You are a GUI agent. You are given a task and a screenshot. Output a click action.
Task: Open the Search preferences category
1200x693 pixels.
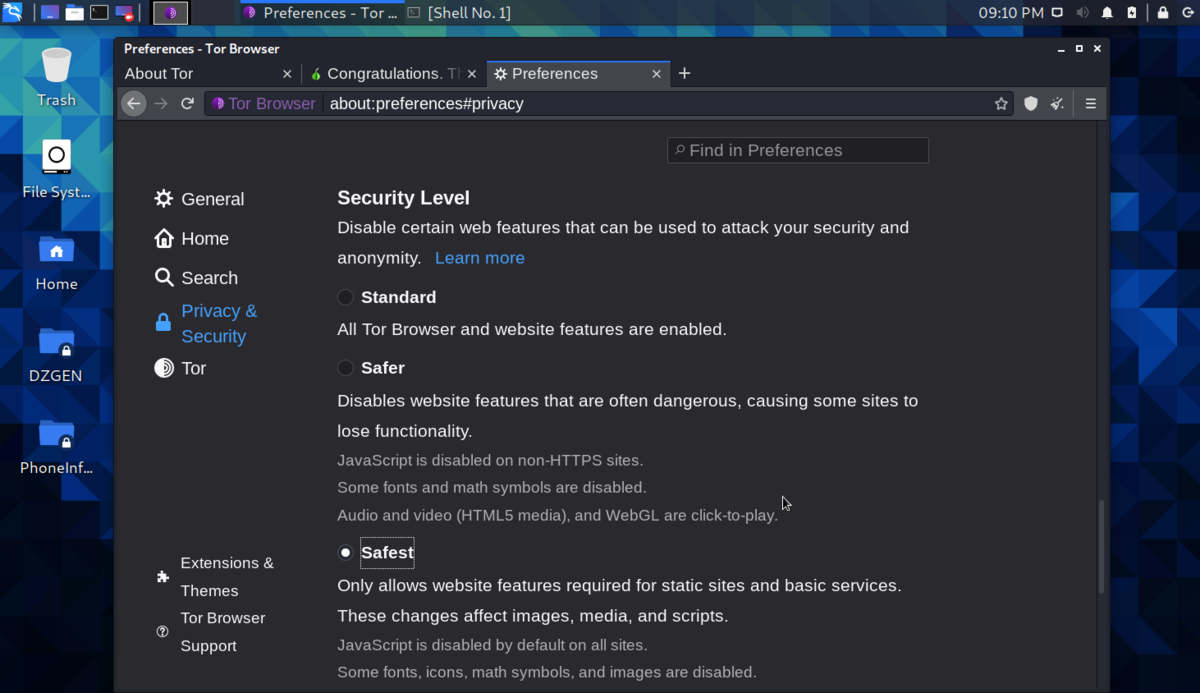(196, 278)
